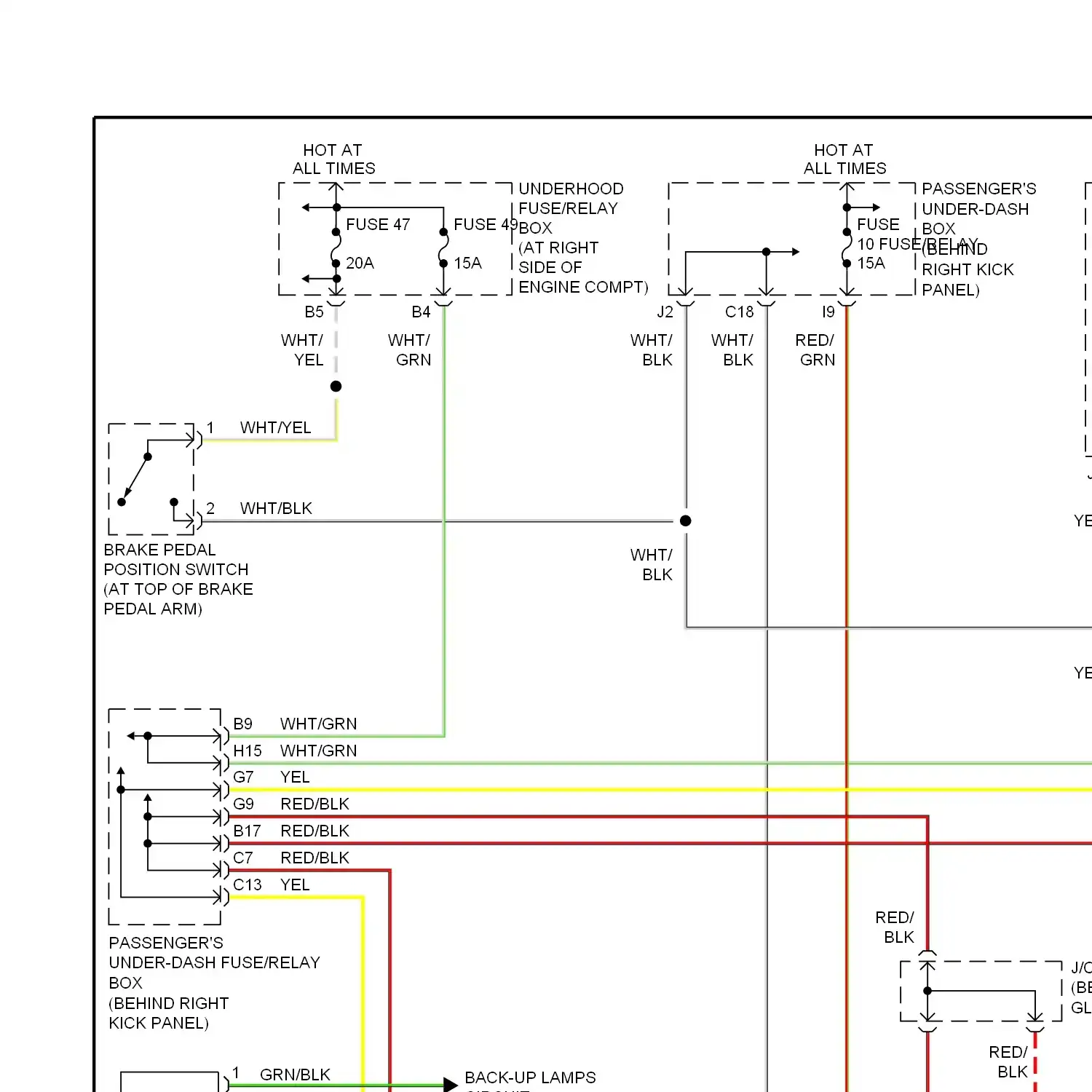Click PASSENGER'S UNDER-DASH FUSE/RELAY BOX label at lower left
Image resolution: width=1092 pixels, height=1092 pixels.
[x=214, y=983]
